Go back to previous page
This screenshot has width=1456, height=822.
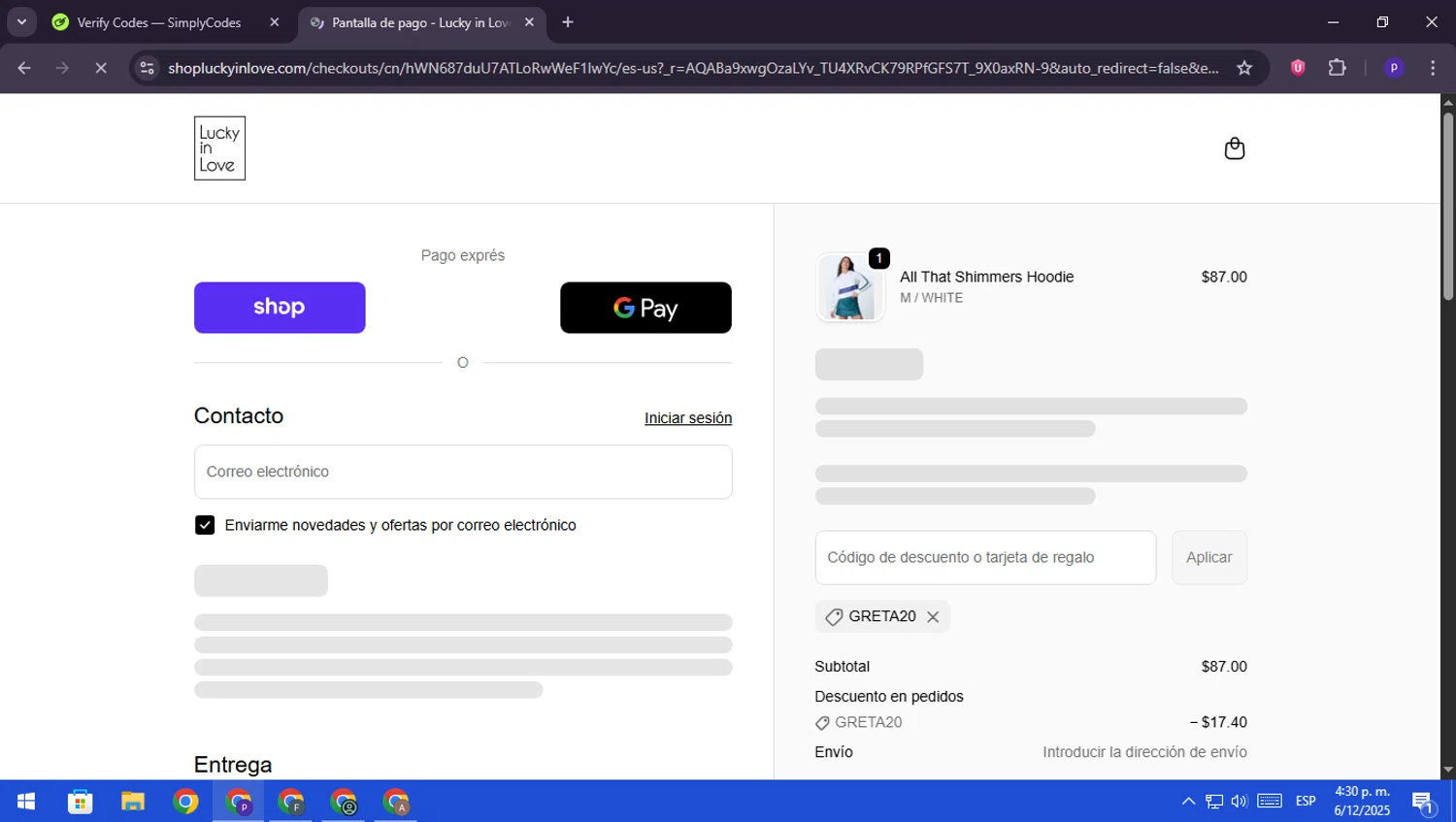point(24,68)
